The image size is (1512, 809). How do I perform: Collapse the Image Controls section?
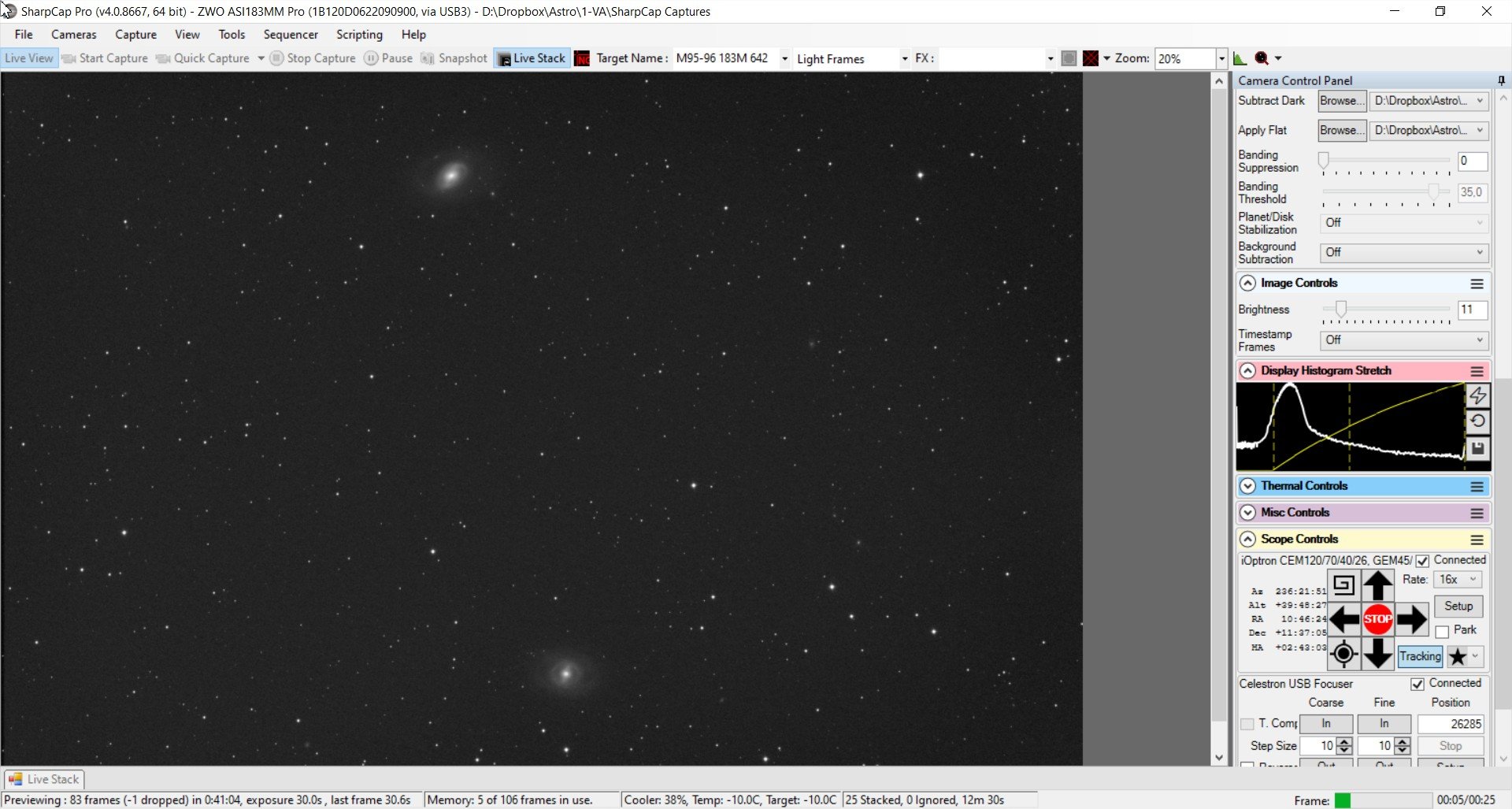pyautogui.click(x=1247, y=284)
